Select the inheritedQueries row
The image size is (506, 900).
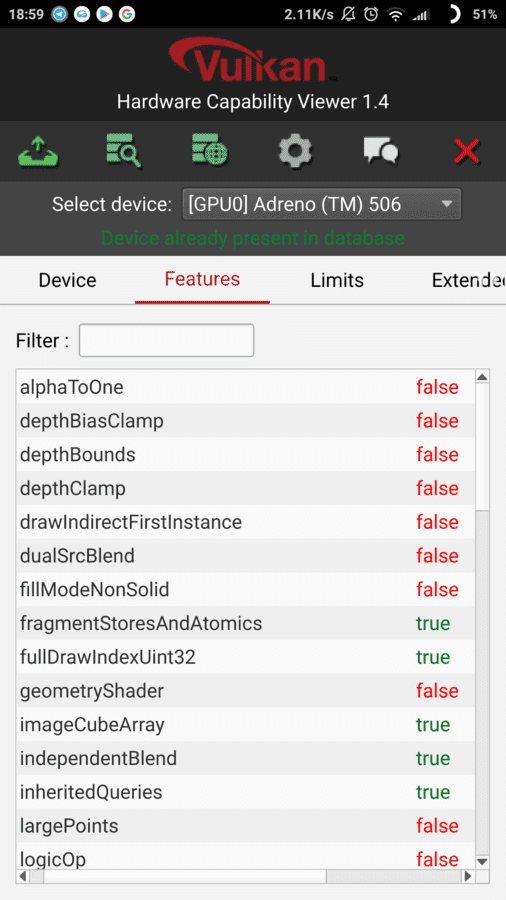pos(246,792)
